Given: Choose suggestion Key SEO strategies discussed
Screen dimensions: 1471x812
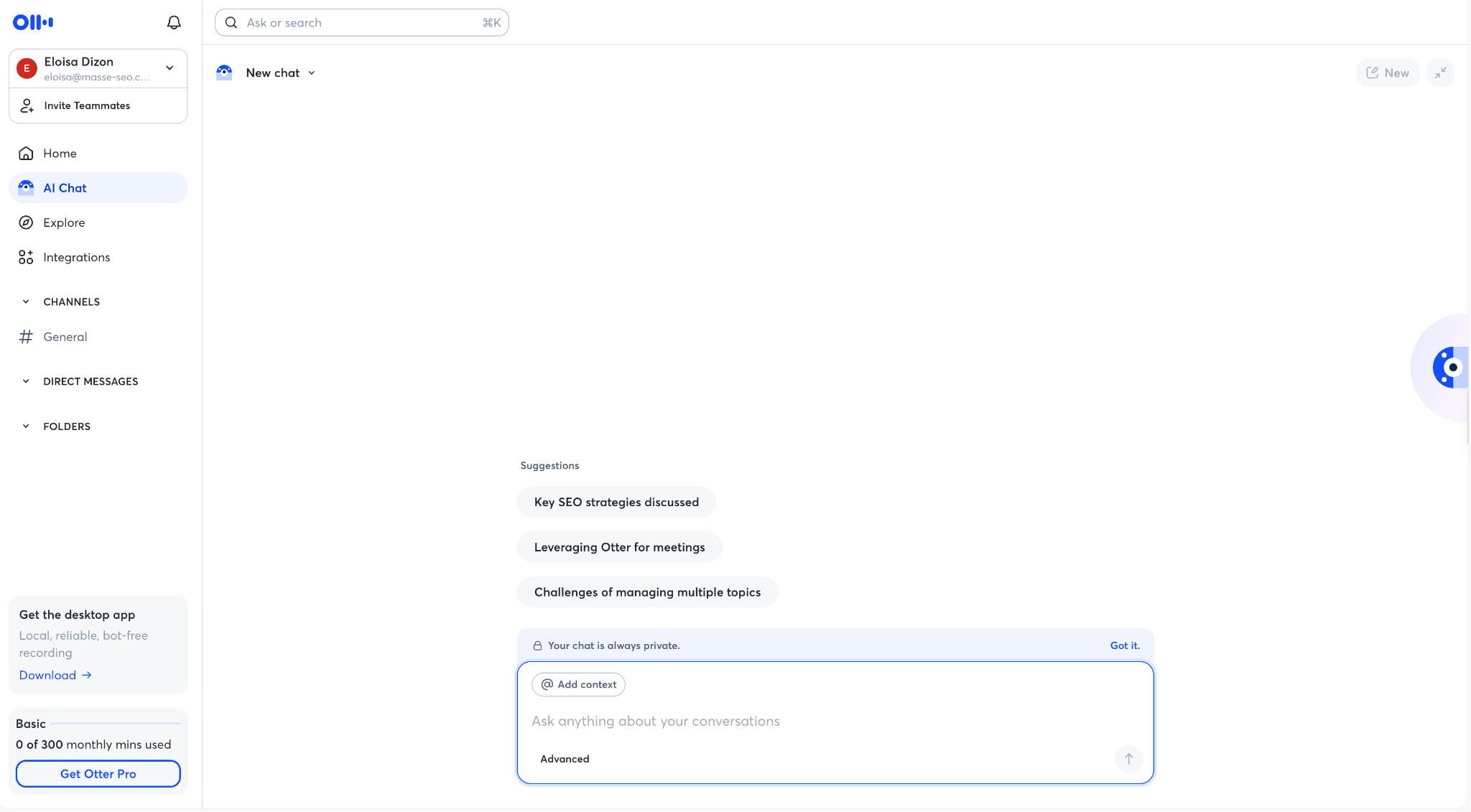Looking at the screenshot, I should (616, 502).
